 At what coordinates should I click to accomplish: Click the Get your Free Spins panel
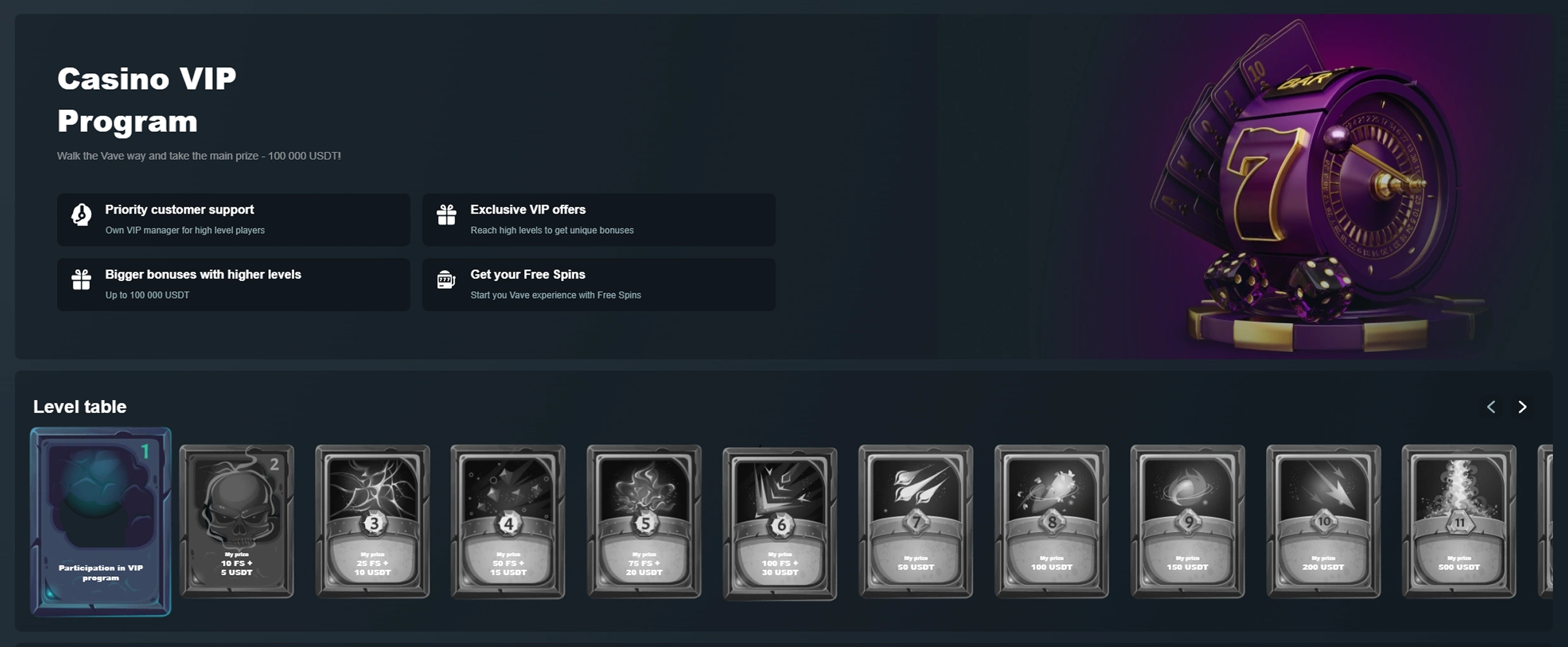click(599, 284)
